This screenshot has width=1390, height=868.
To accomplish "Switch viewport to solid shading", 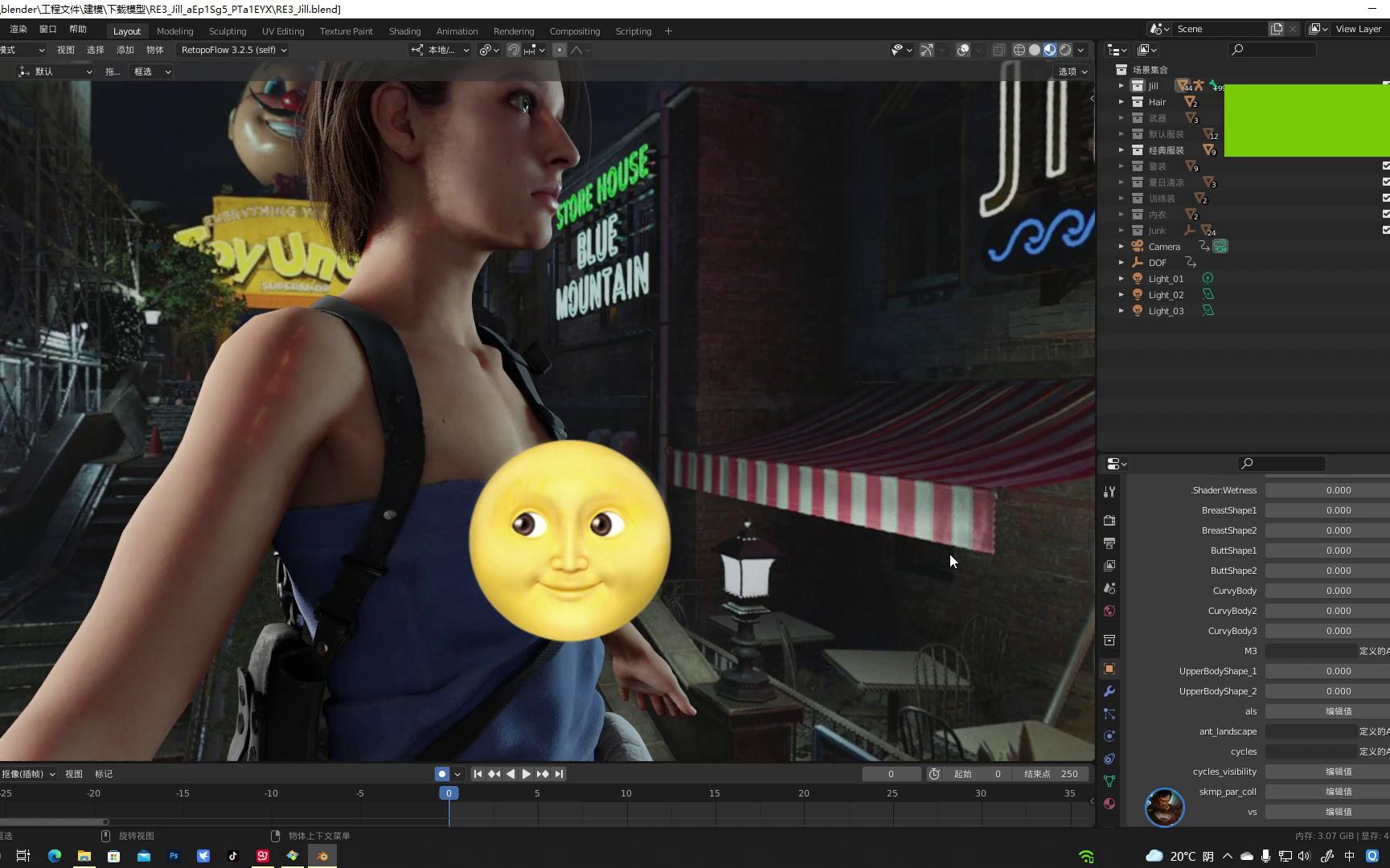I will [1035, 50].
